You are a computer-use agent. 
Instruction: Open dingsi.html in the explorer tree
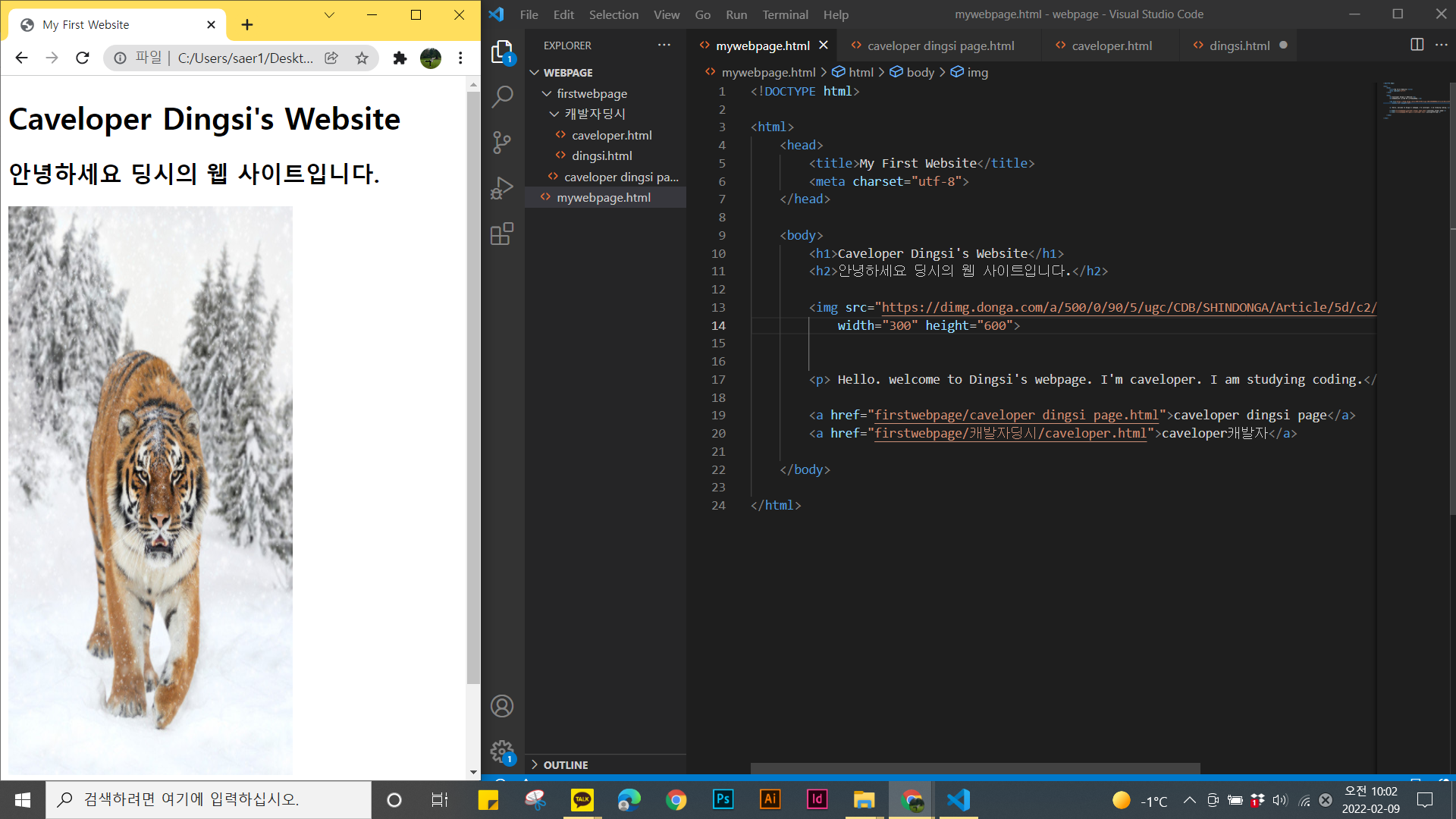click(x=602, y=155)
